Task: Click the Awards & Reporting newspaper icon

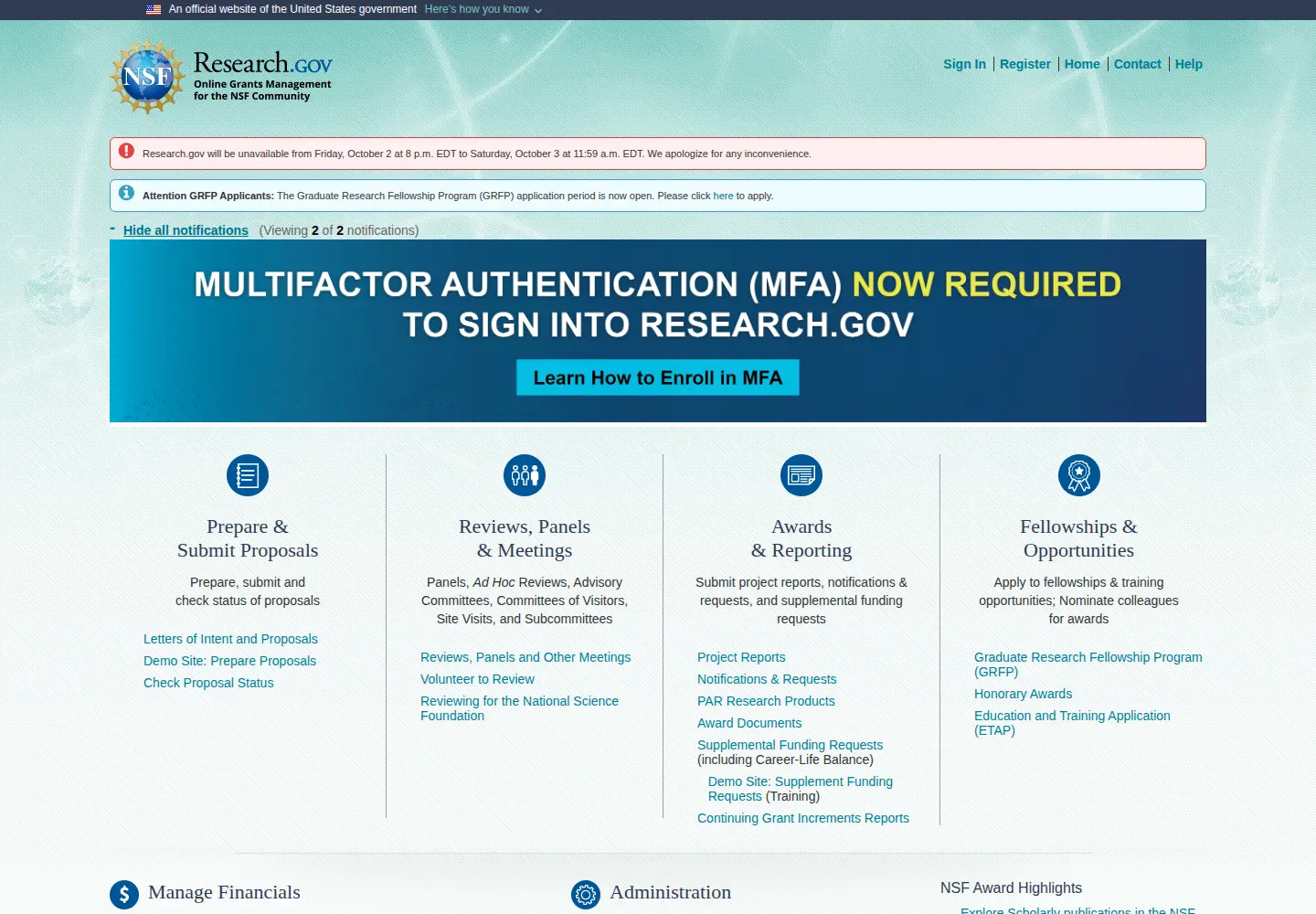Action: pyautogui.click(x=801, y=475)
